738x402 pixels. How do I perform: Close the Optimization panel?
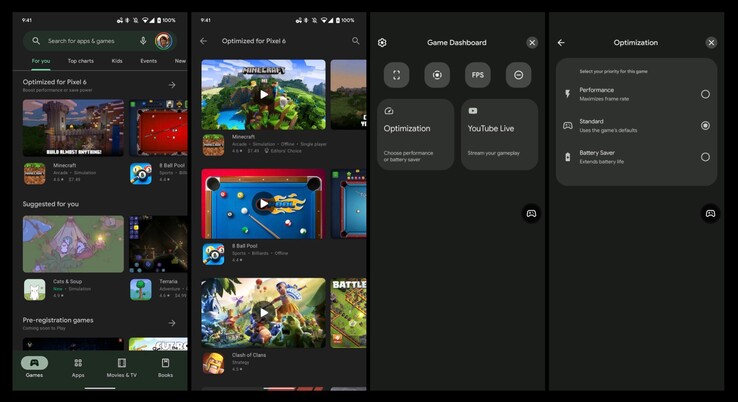pyautogui.click(x=711, y=42)
